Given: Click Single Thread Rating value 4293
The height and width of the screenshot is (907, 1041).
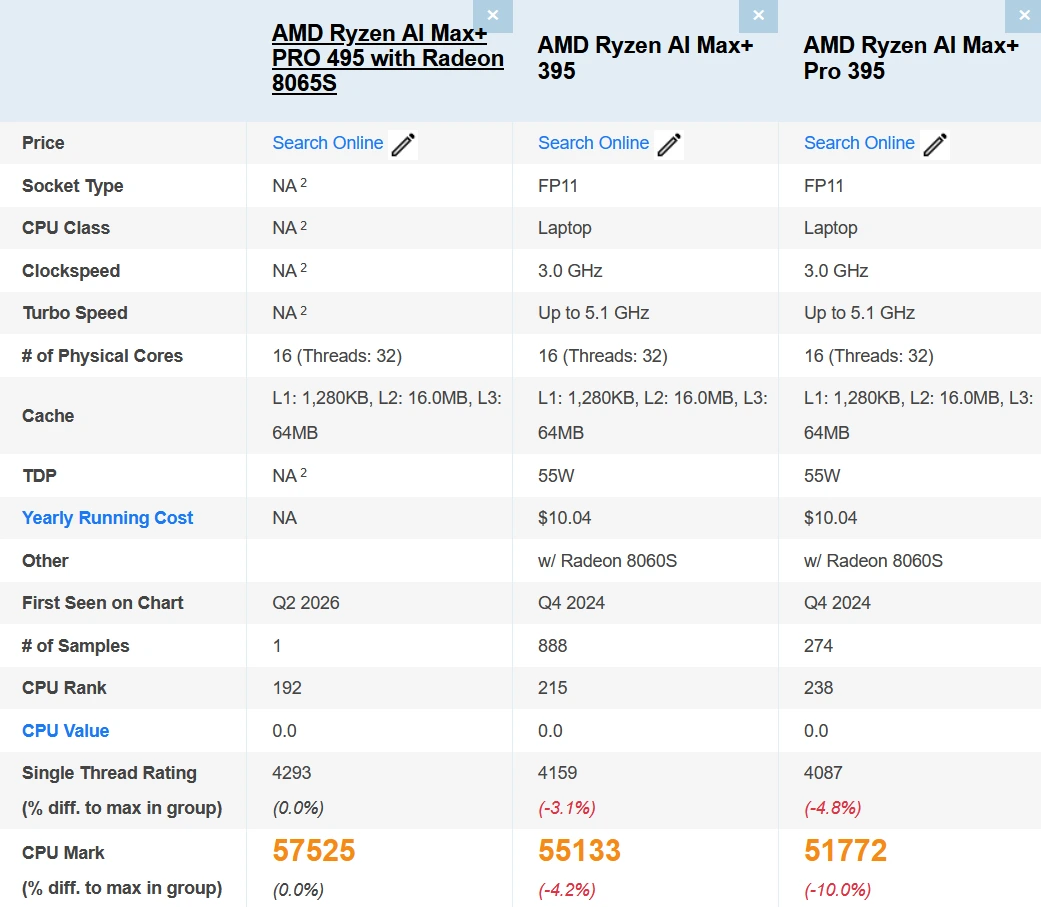Looking at the screenshot, I should (x=291, y=773).
